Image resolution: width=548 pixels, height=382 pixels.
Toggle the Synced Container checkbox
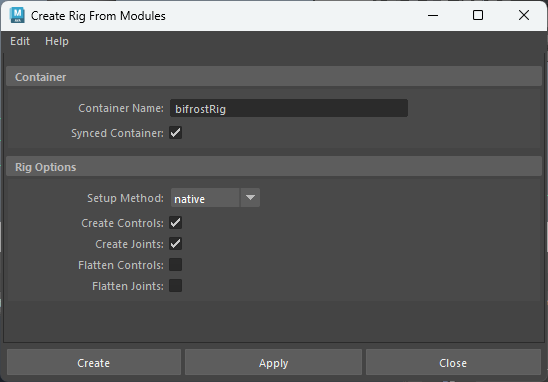tap(175, 133)
